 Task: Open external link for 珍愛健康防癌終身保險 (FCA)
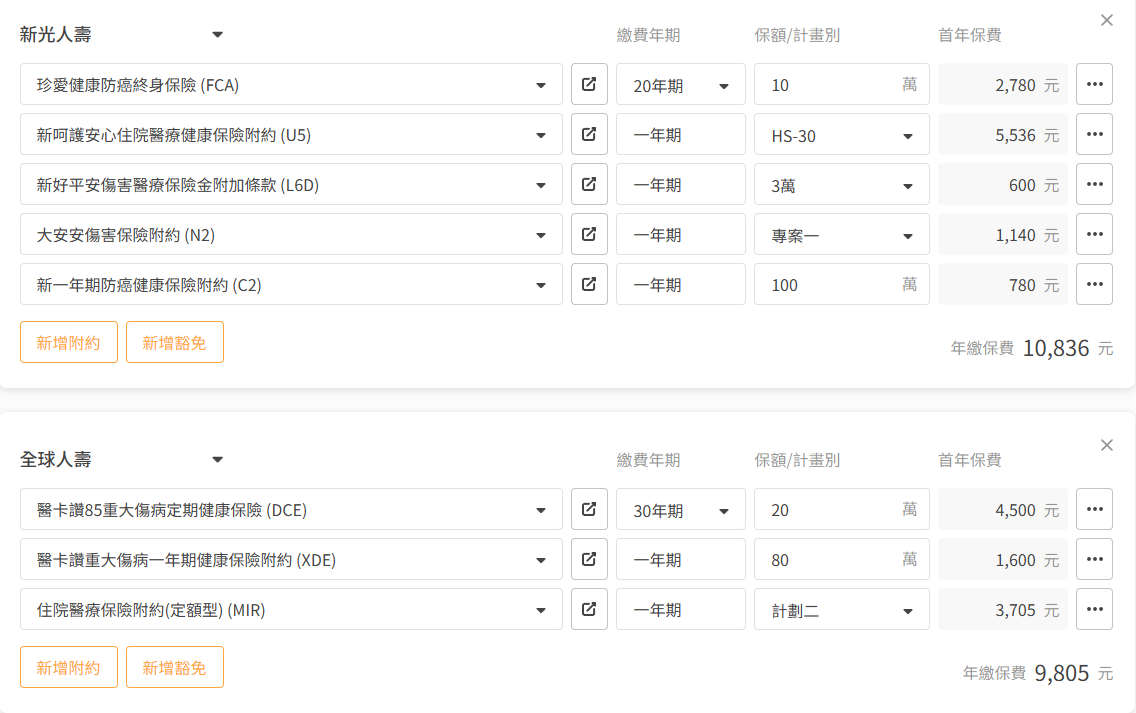pos(589,84)
